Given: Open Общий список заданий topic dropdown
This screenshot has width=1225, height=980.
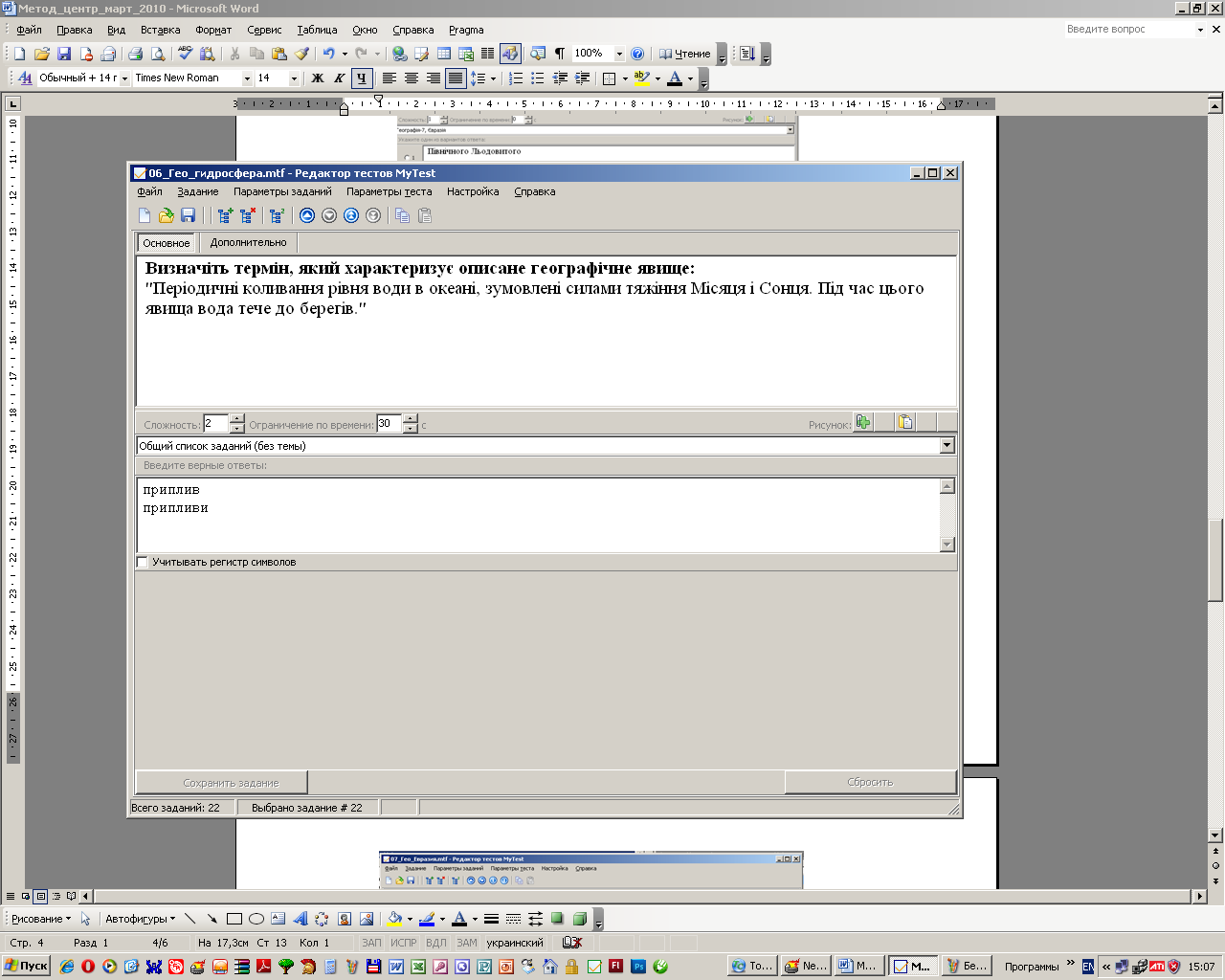Looking at the screenshot, I should [x=947, y=445].
